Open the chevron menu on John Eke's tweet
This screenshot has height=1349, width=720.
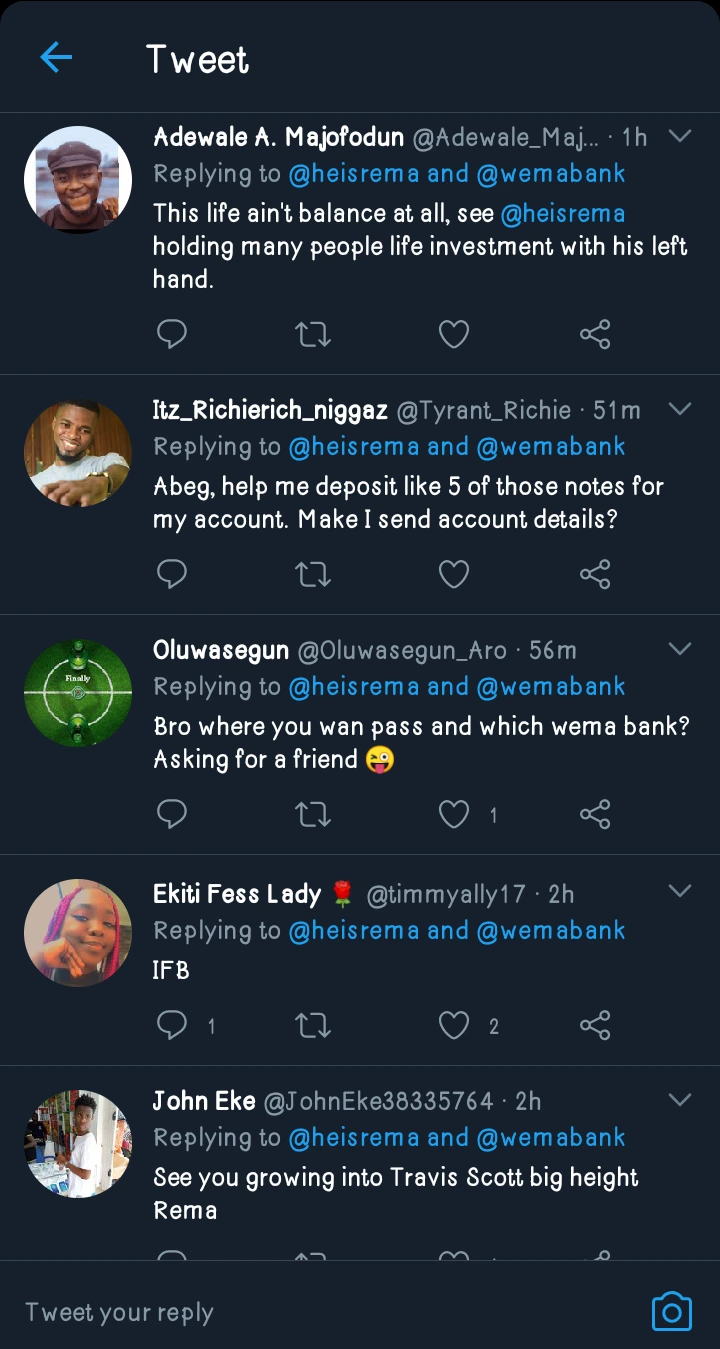(679, 1100)
